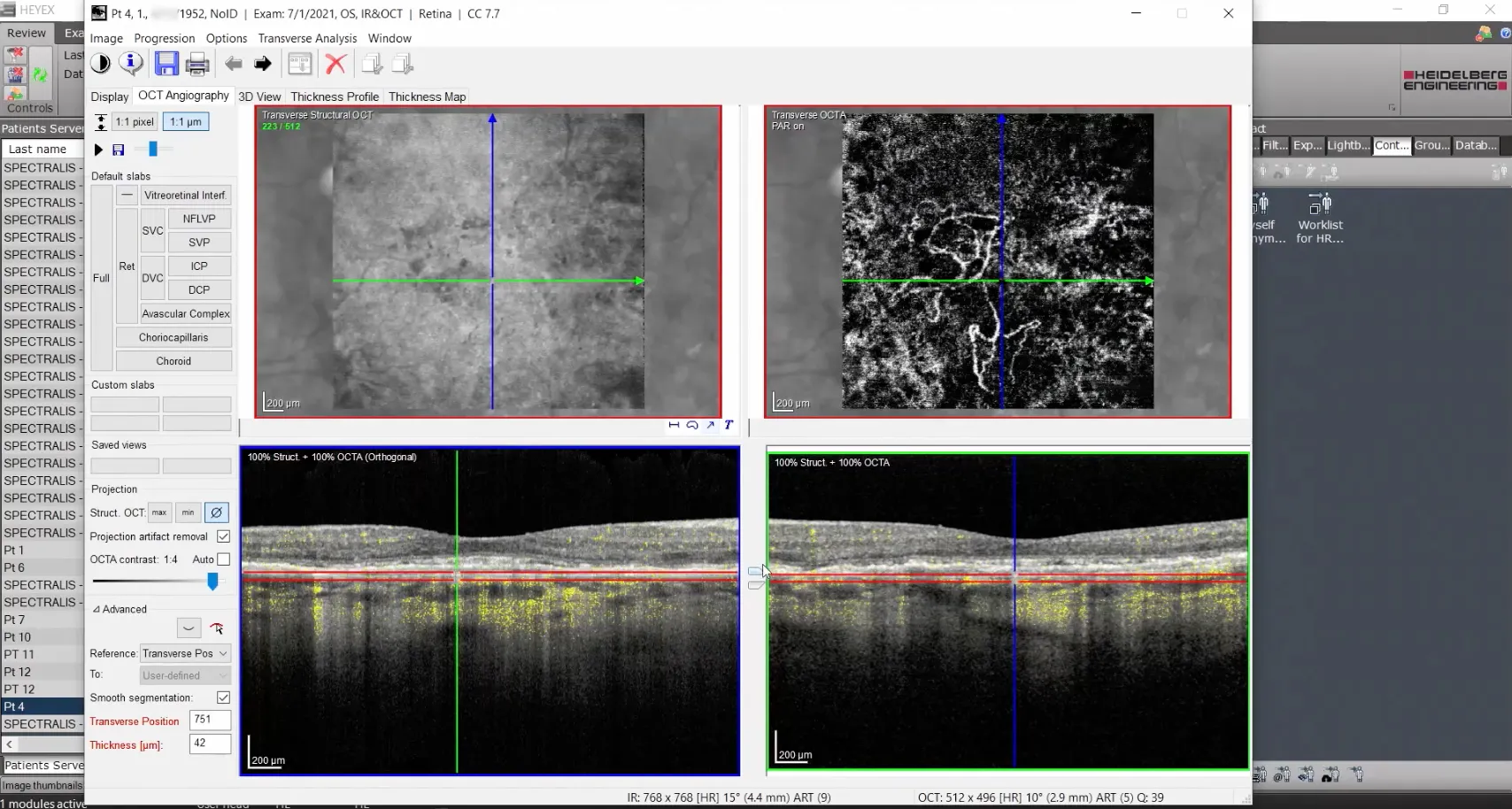Select the text annotation T tool

point(729,426)
